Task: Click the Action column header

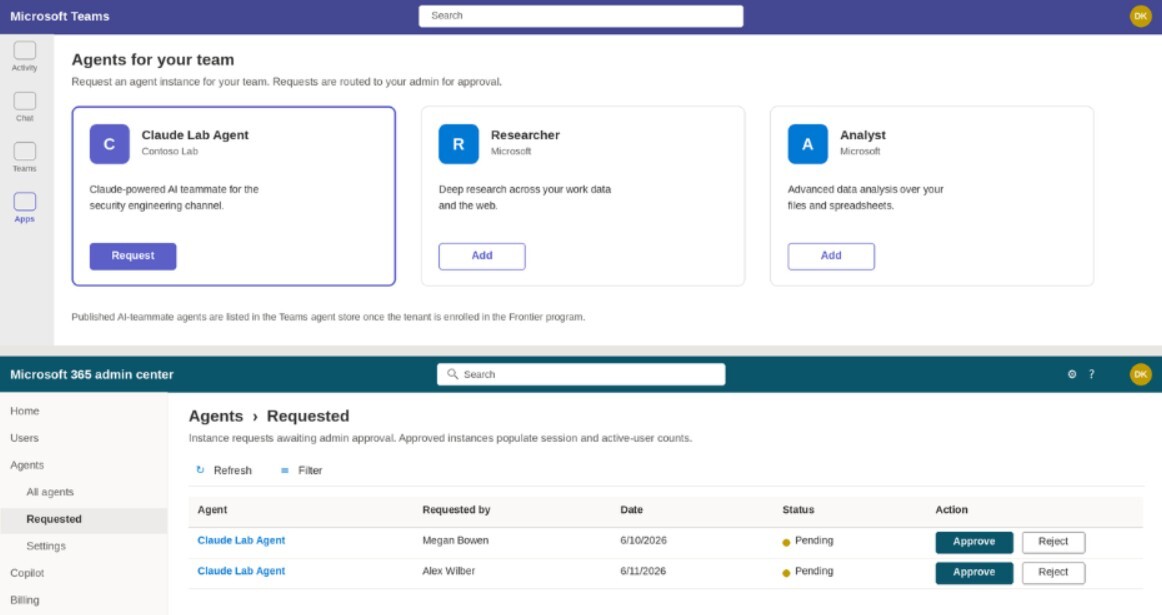Action: pyautogui.click(x=952, y=510)
